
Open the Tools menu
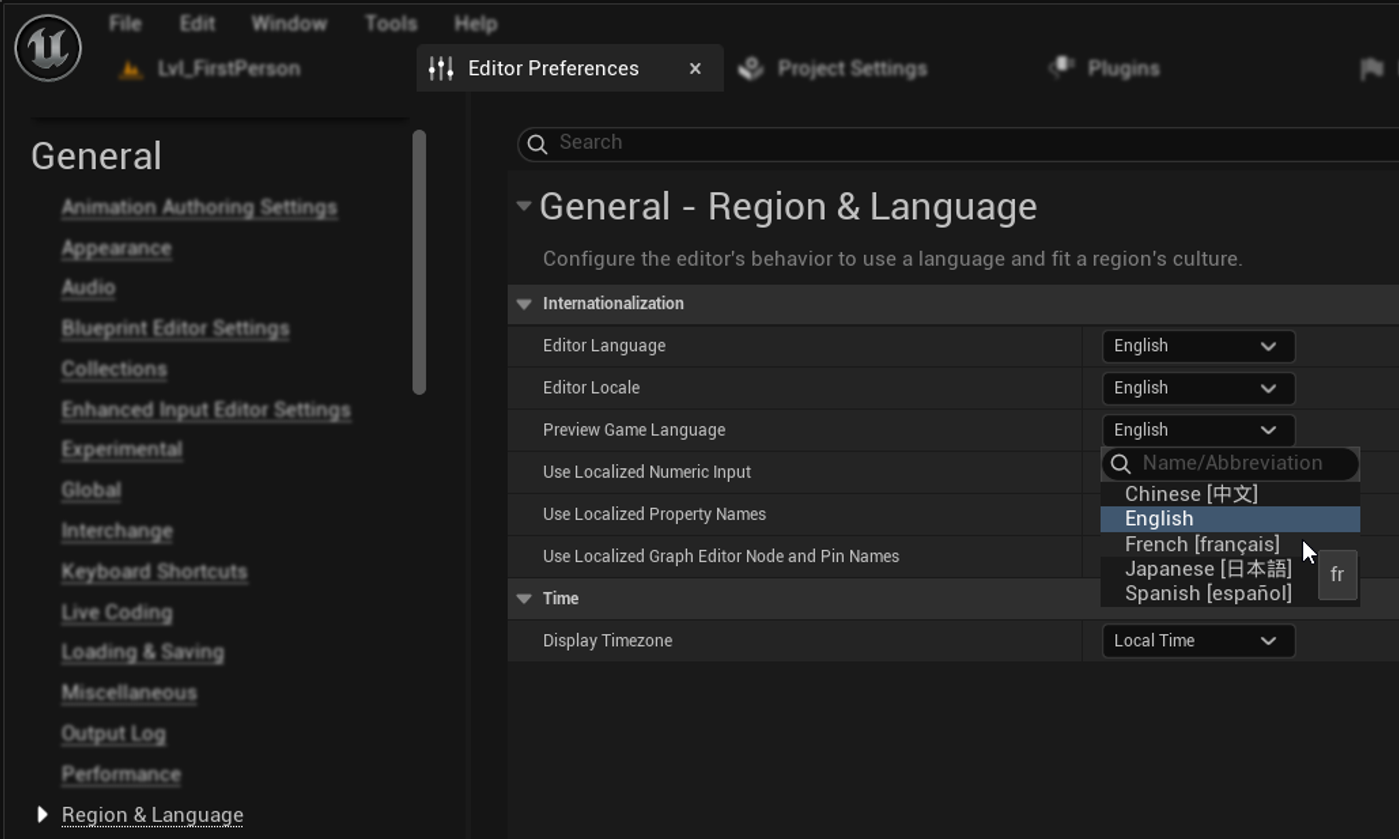(x=390, y=23)
